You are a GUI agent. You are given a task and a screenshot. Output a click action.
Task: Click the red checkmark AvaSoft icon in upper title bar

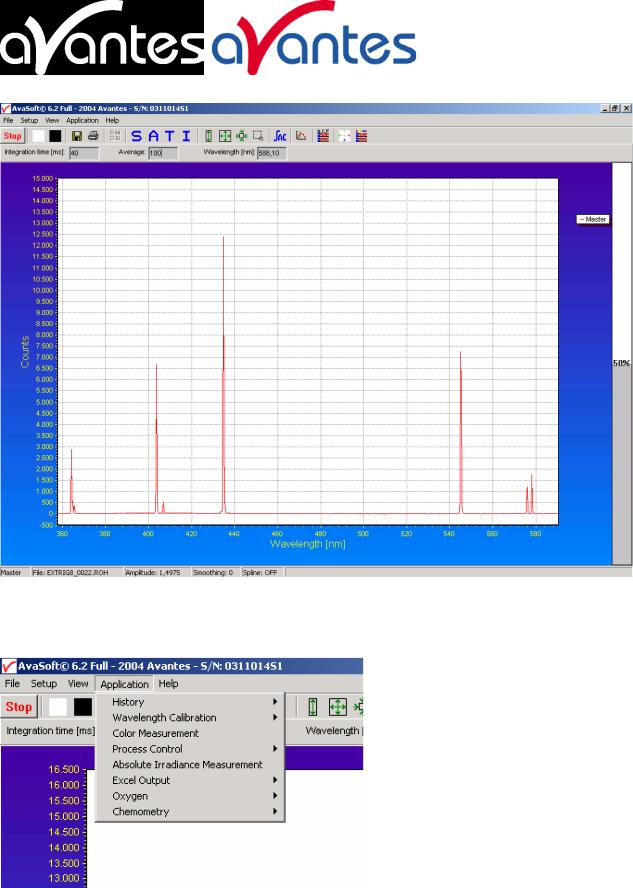point(6,108)
